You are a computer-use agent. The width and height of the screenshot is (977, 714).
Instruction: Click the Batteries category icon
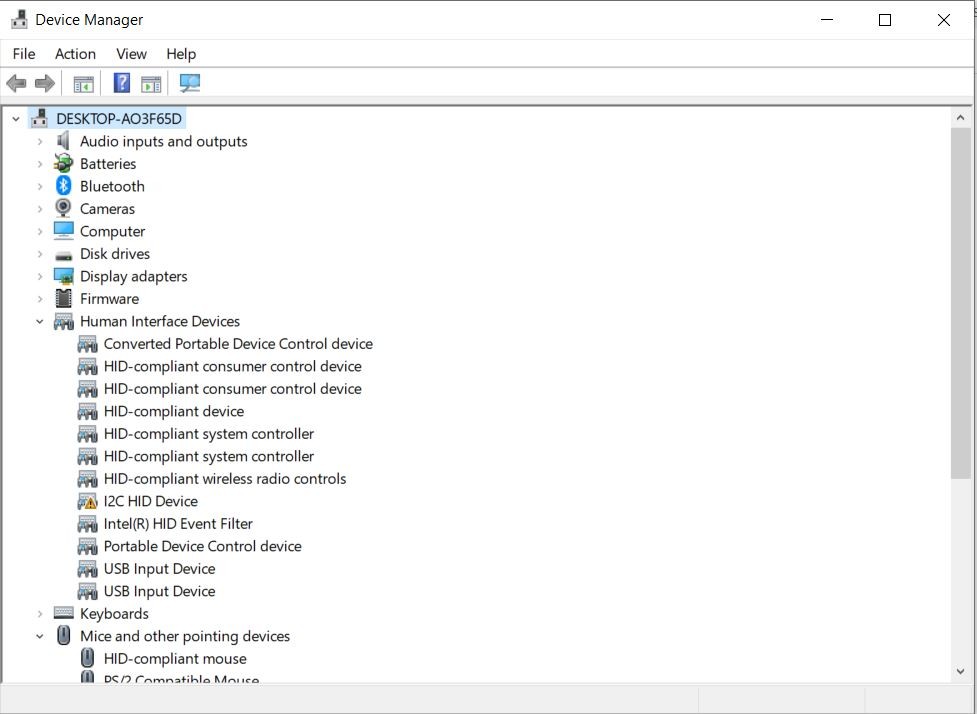click(63, 164)
